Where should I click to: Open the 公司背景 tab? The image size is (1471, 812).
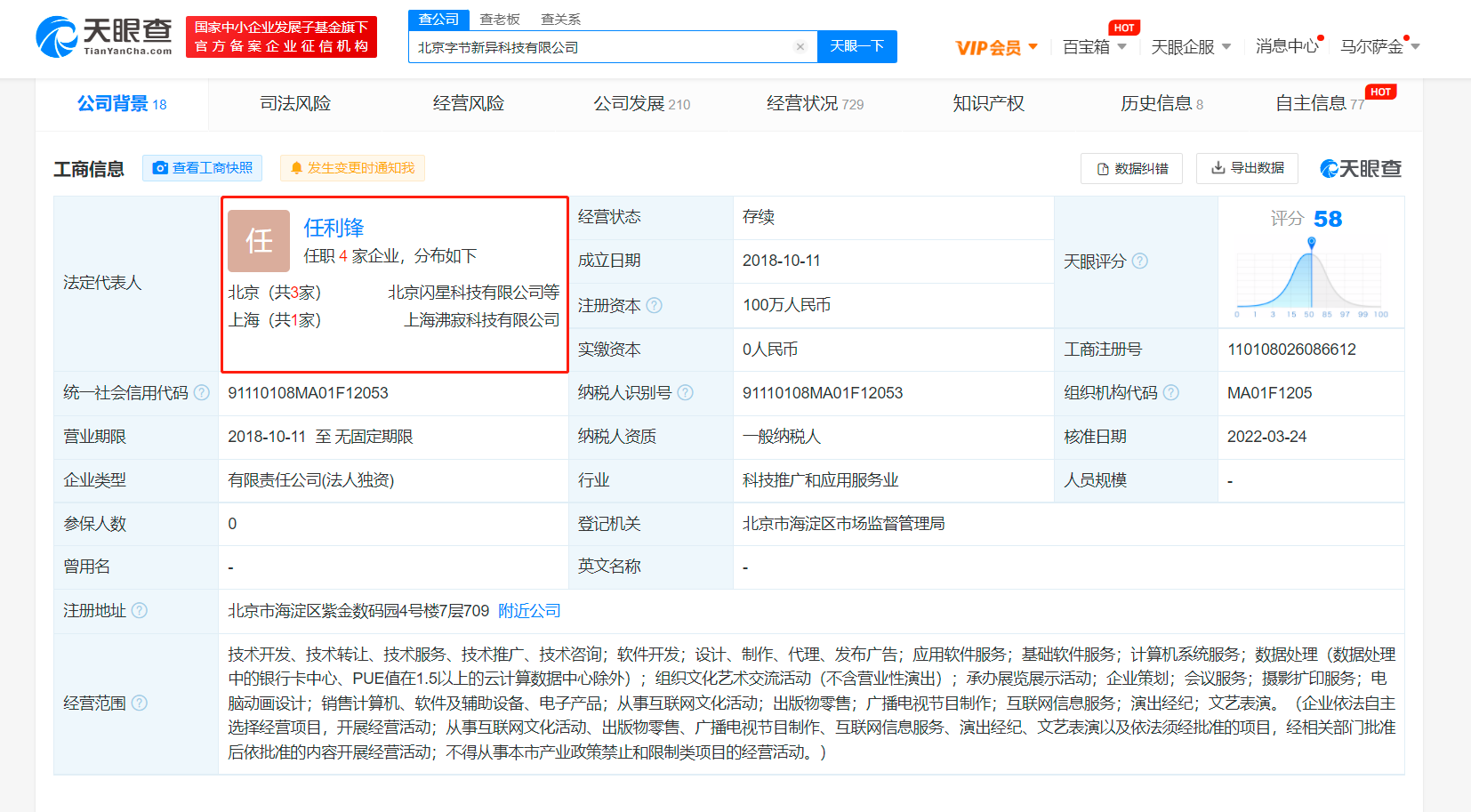(122, 104)
